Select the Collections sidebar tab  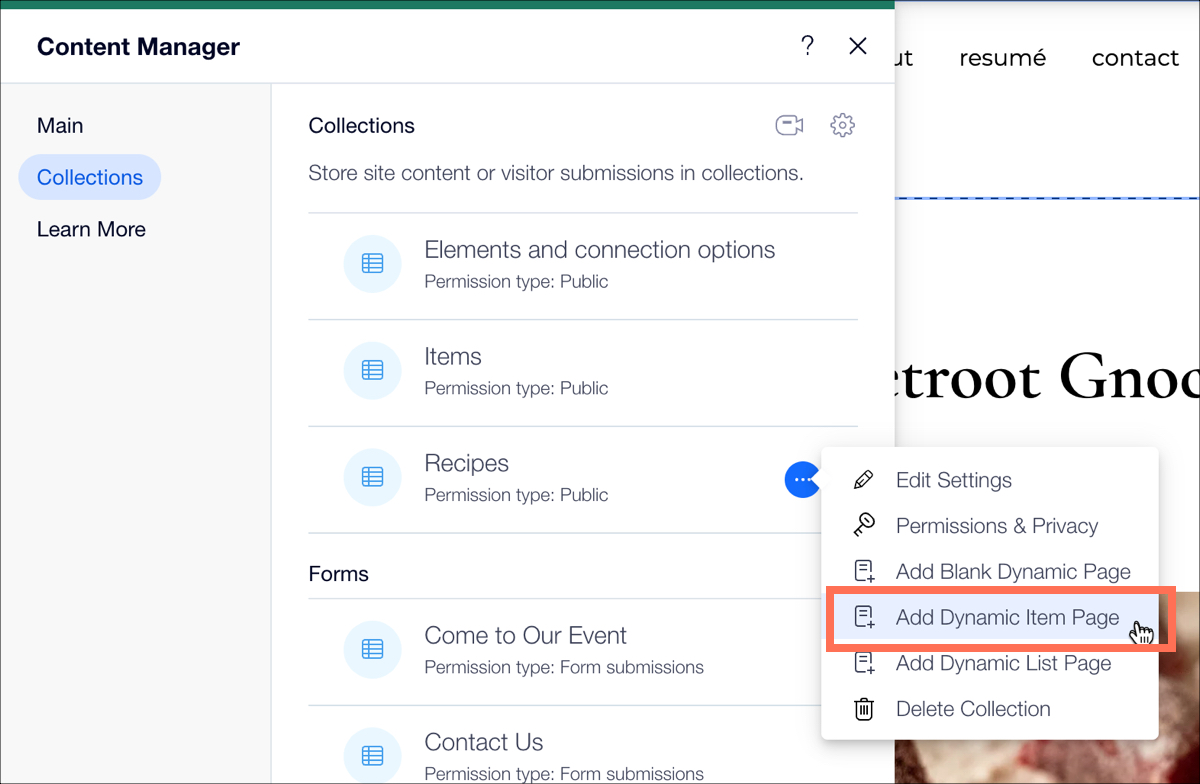(90, 177)
